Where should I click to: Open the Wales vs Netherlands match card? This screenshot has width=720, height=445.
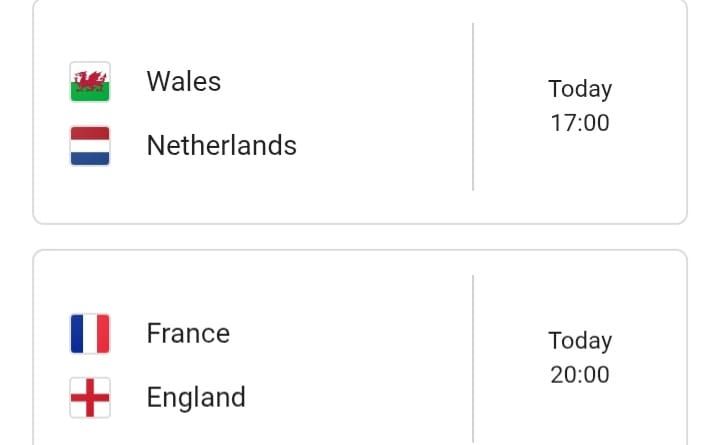click(x=360, y=111)
